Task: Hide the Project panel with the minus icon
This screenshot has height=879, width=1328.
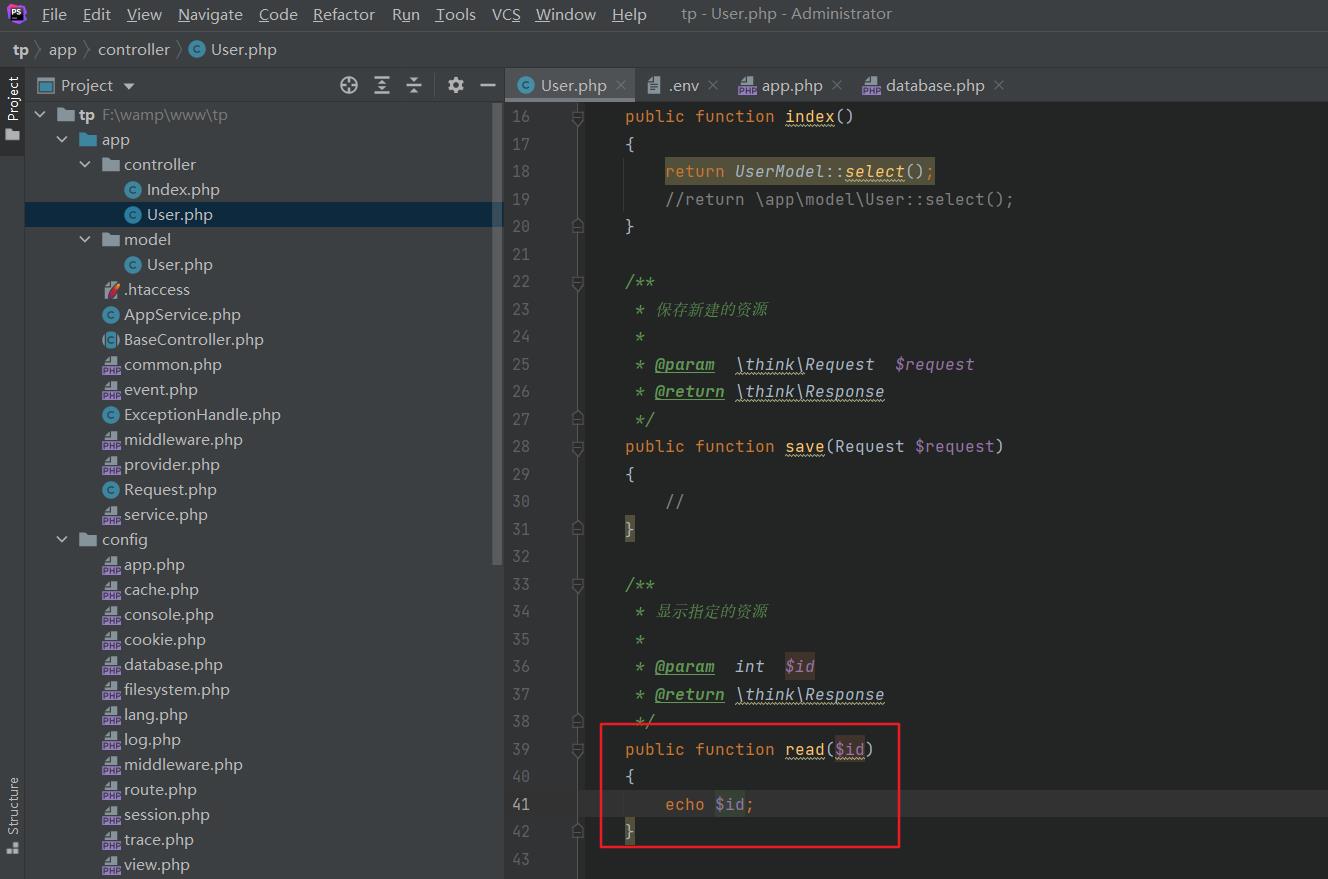Action: point(488,85)
